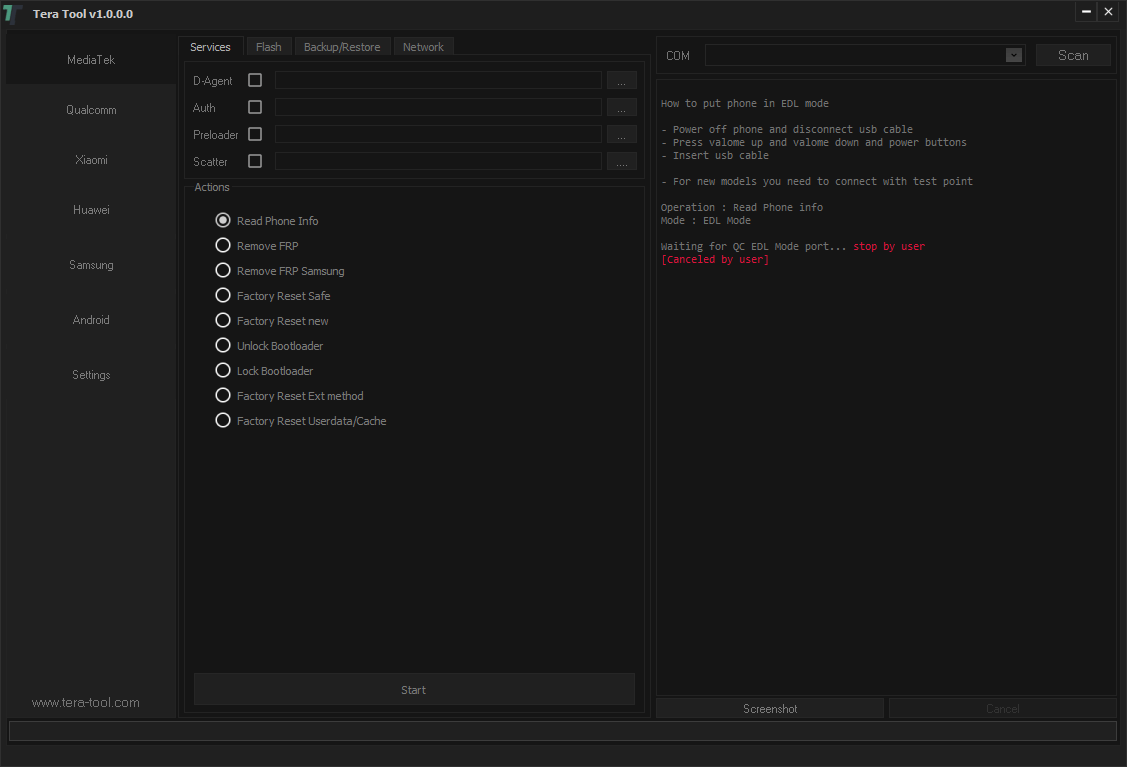This screenshot has height=767, width=1127.
Task: Click the Scan button
Action: tap(1073, 55)
